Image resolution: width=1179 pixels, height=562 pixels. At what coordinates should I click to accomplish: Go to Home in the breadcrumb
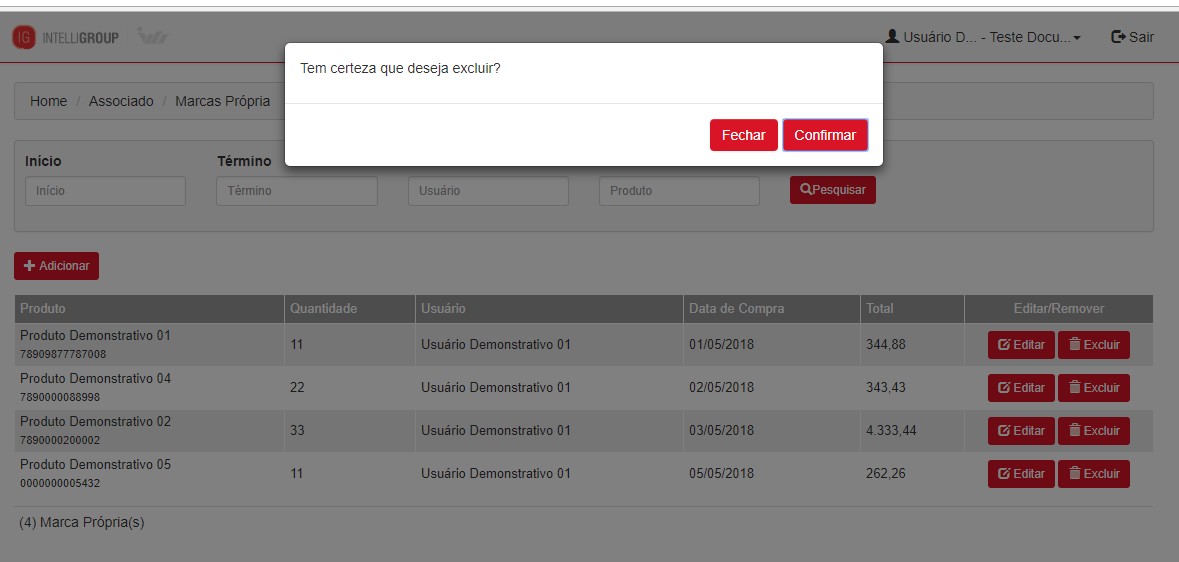(x=48, y=101)
